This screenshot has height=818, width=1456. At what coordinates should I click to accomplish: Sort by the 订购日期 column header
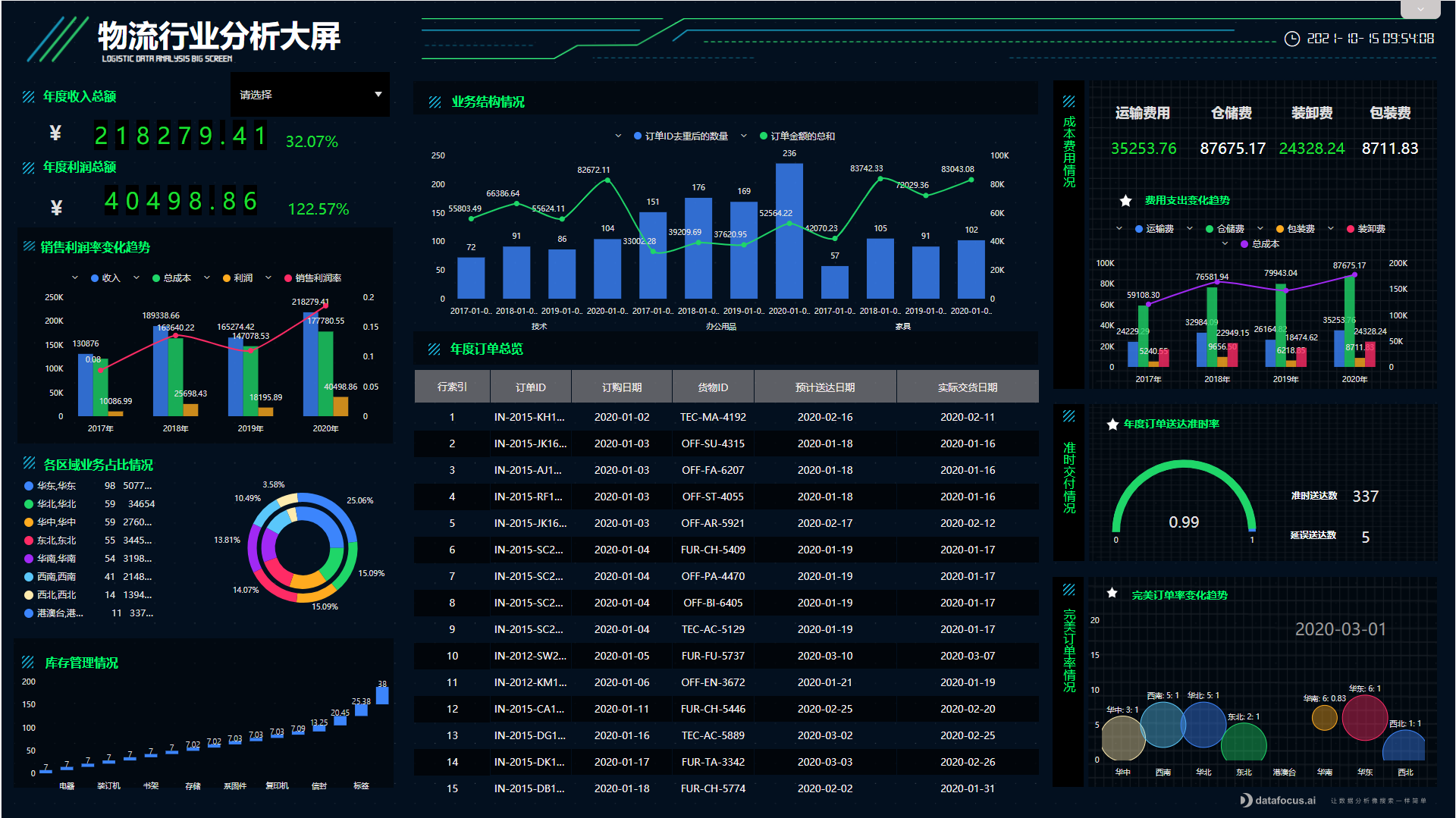(x=622, y=387)
